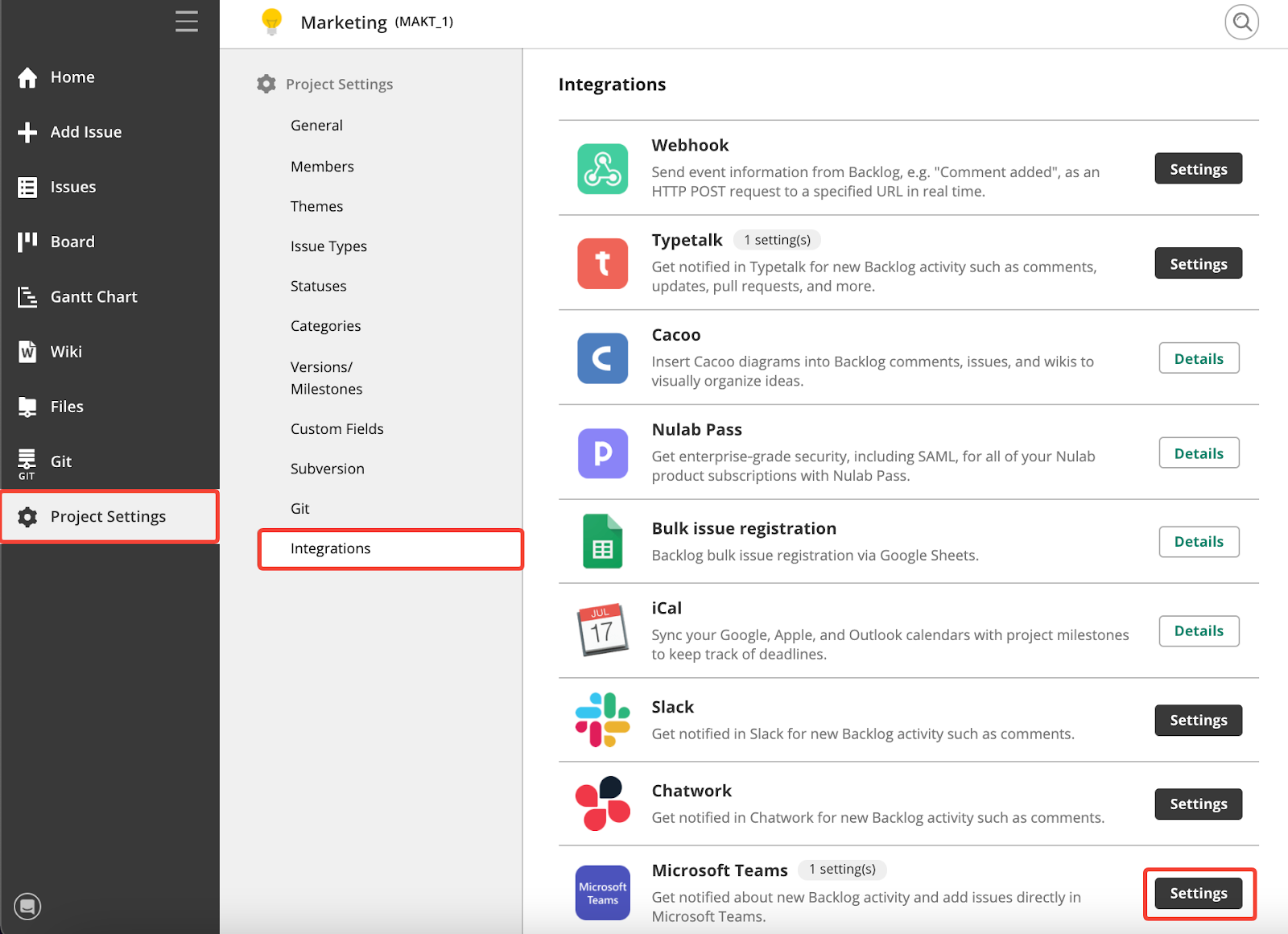Click the 'iCal' title text
Image resolution: width=1288 pixels, height=934 pixels.
[667, 609]
